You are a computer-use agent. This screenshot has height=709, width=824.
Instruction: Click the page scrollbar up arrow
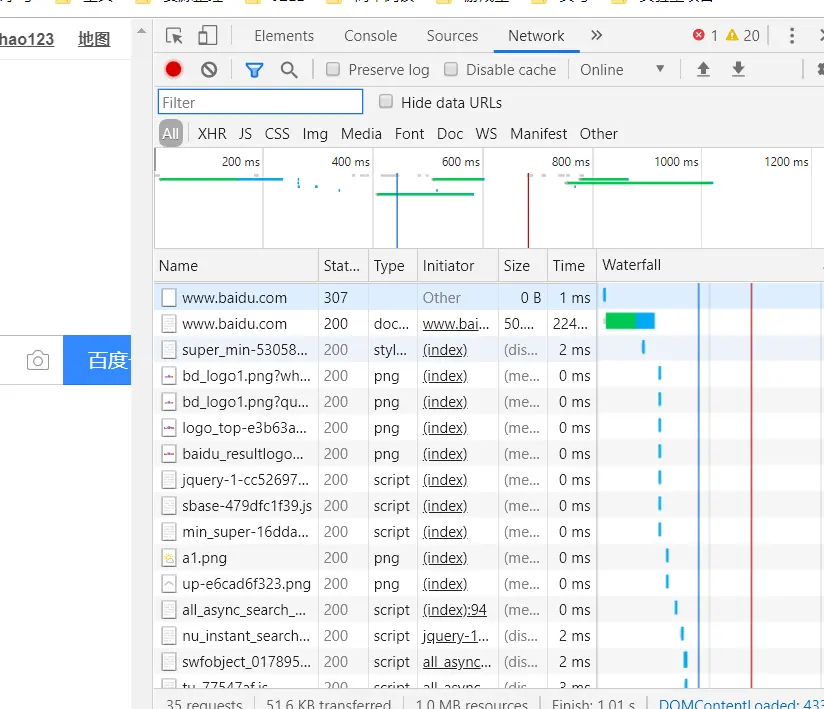(141, 31)
